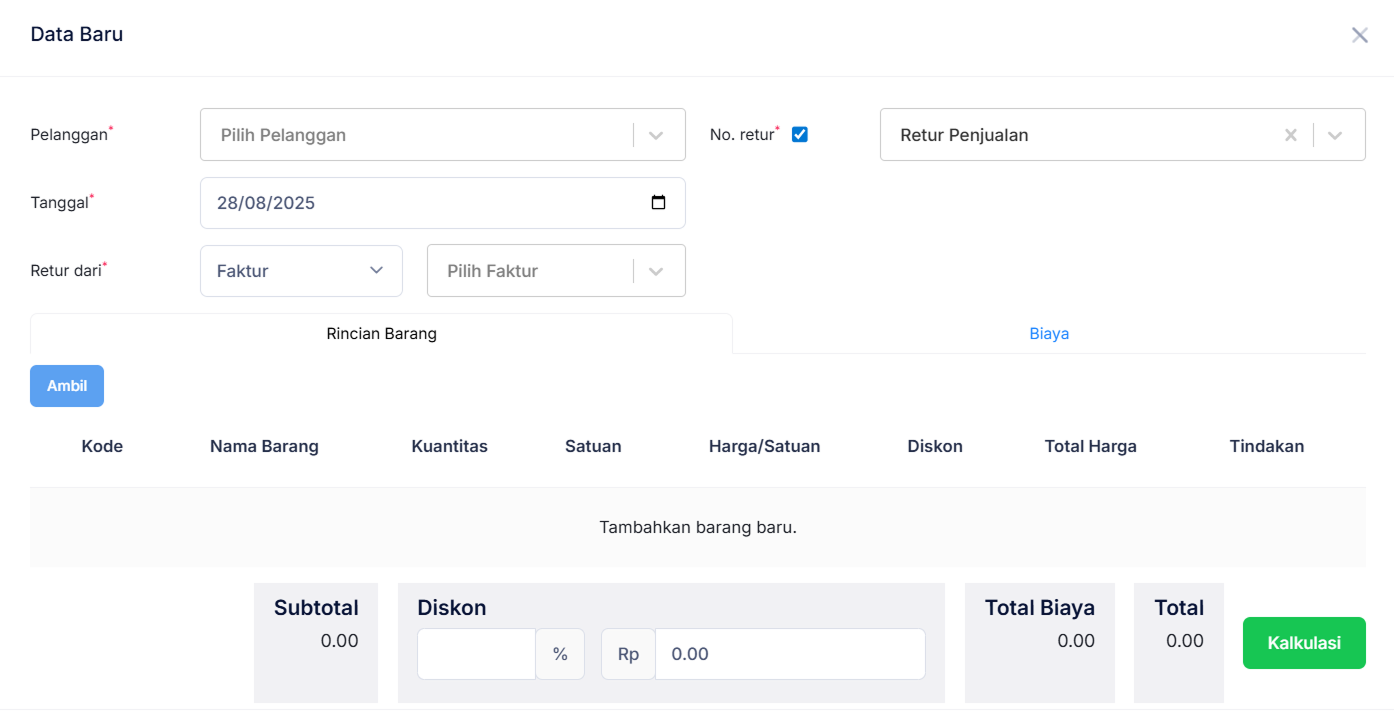Click the Nama Barang column header
Image resolution: width=1394 pixels, height=714 pixels.
[264, 447]
